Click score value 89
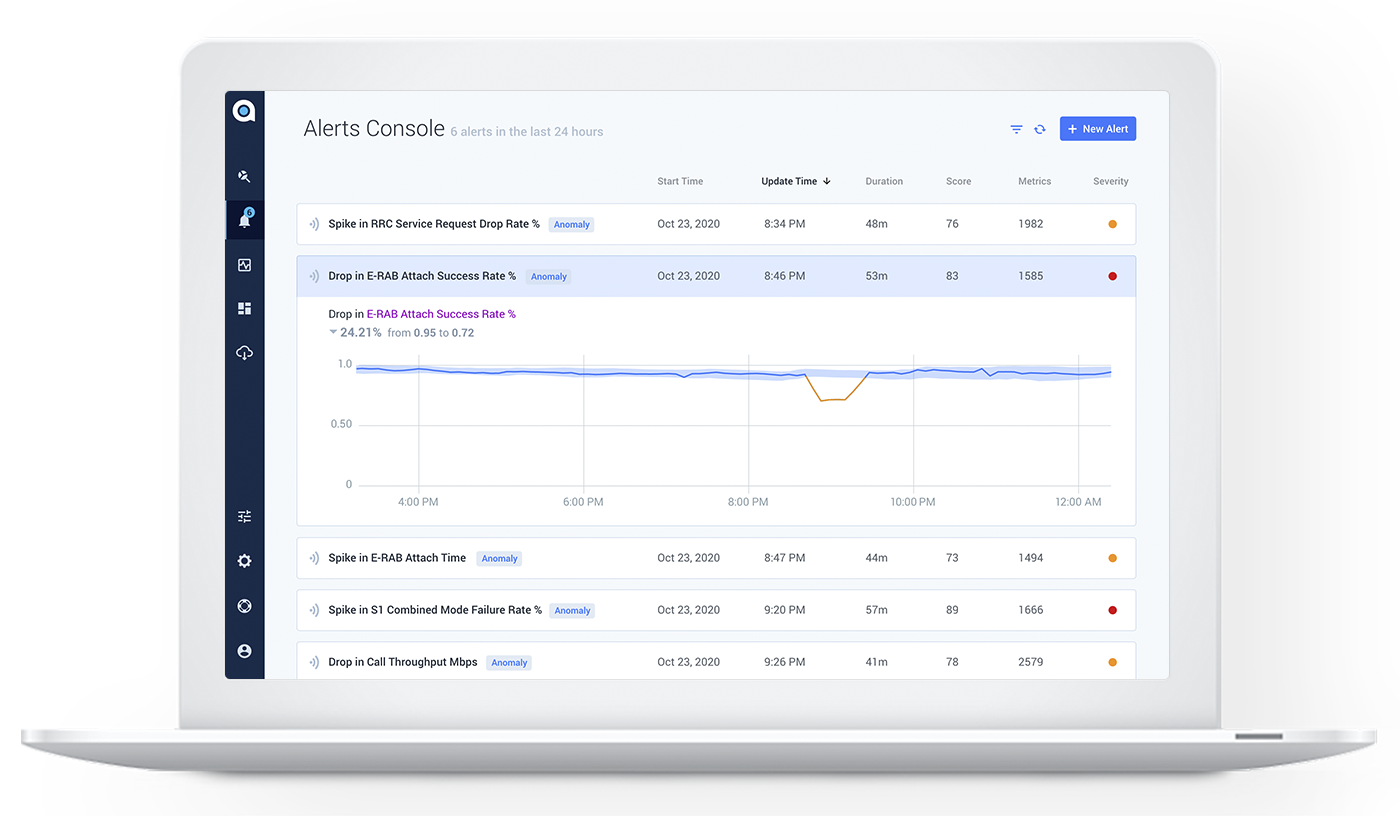 point(952,610)
